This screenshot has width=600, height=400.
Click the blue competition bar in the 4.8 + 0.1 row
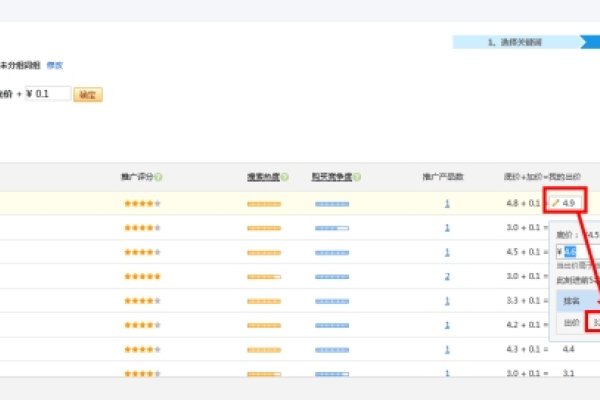332,204
